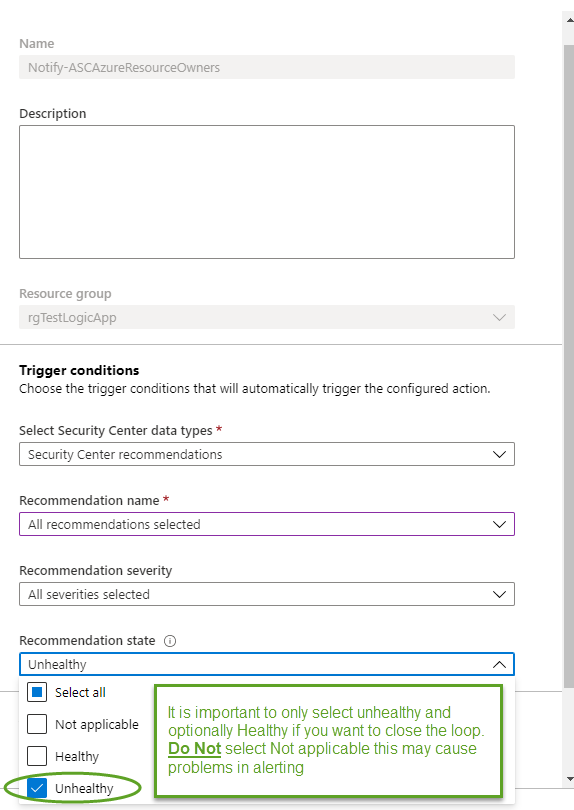Click the scrollbar up arrow

[569, 20]
